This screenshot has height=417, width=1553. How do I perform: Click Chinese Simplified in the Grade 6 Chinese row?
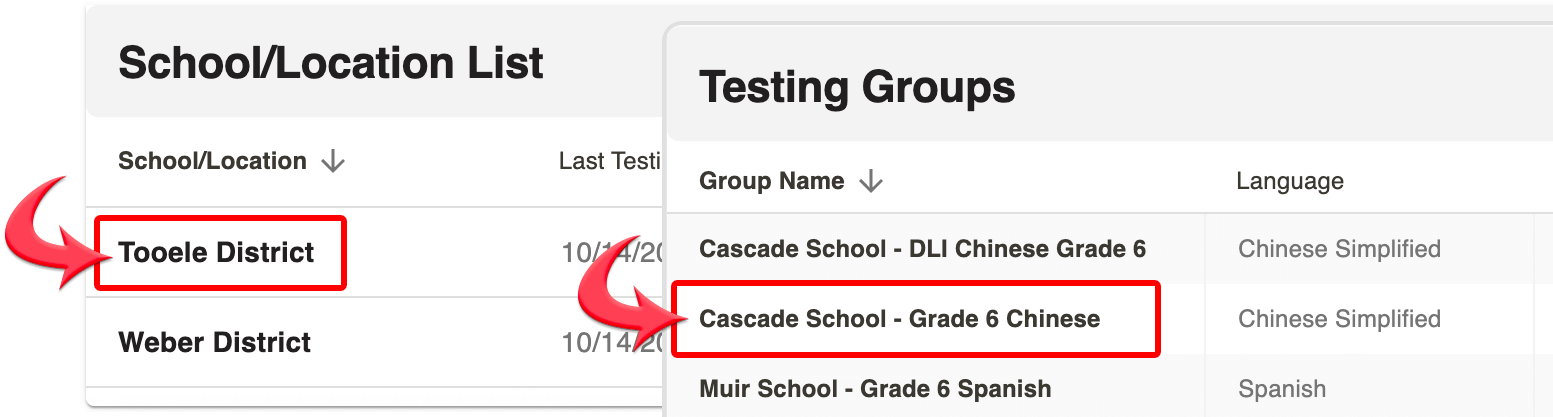tap(1339, 319)
